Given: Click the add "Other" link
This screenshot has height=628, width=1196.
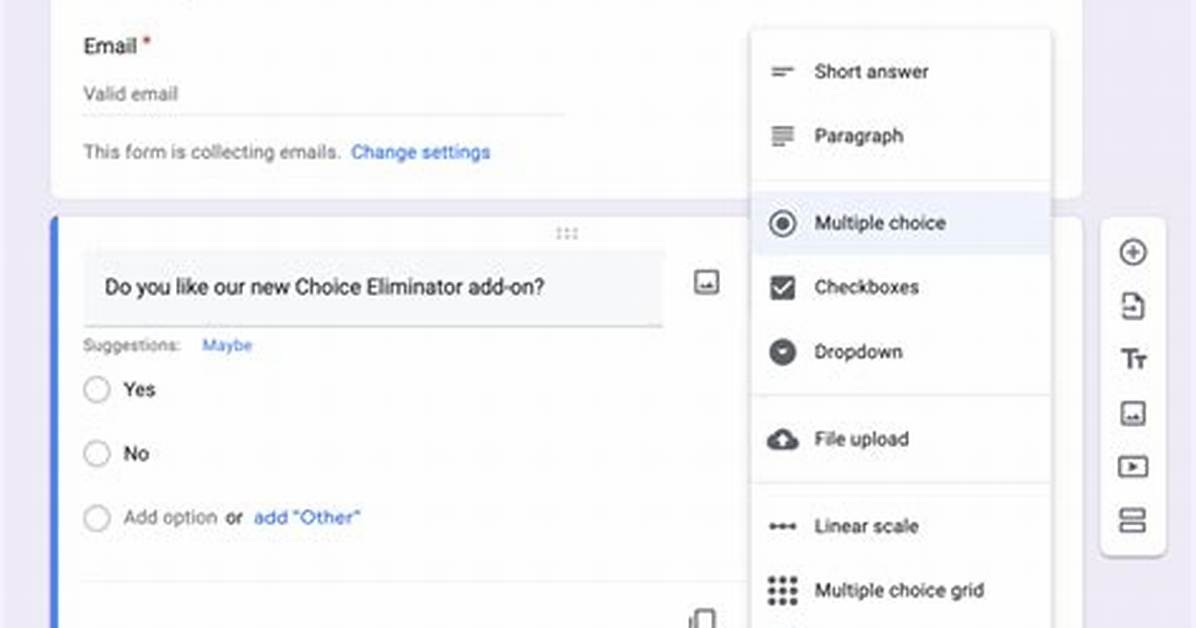Looking at the screenshot, I should click(307, 517).
